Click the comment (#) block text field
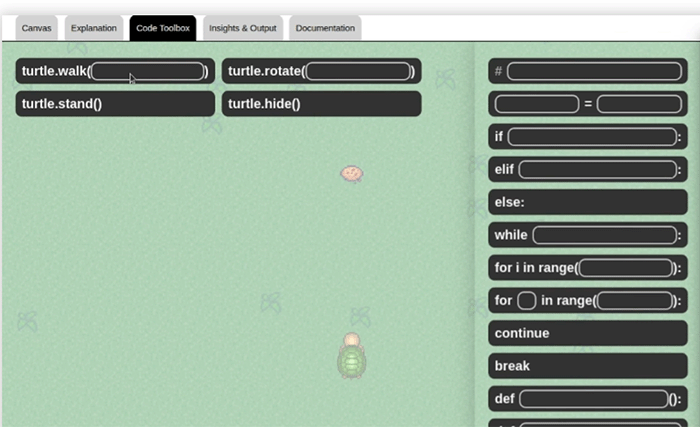 pyautogui.click(x=595, y=71)
